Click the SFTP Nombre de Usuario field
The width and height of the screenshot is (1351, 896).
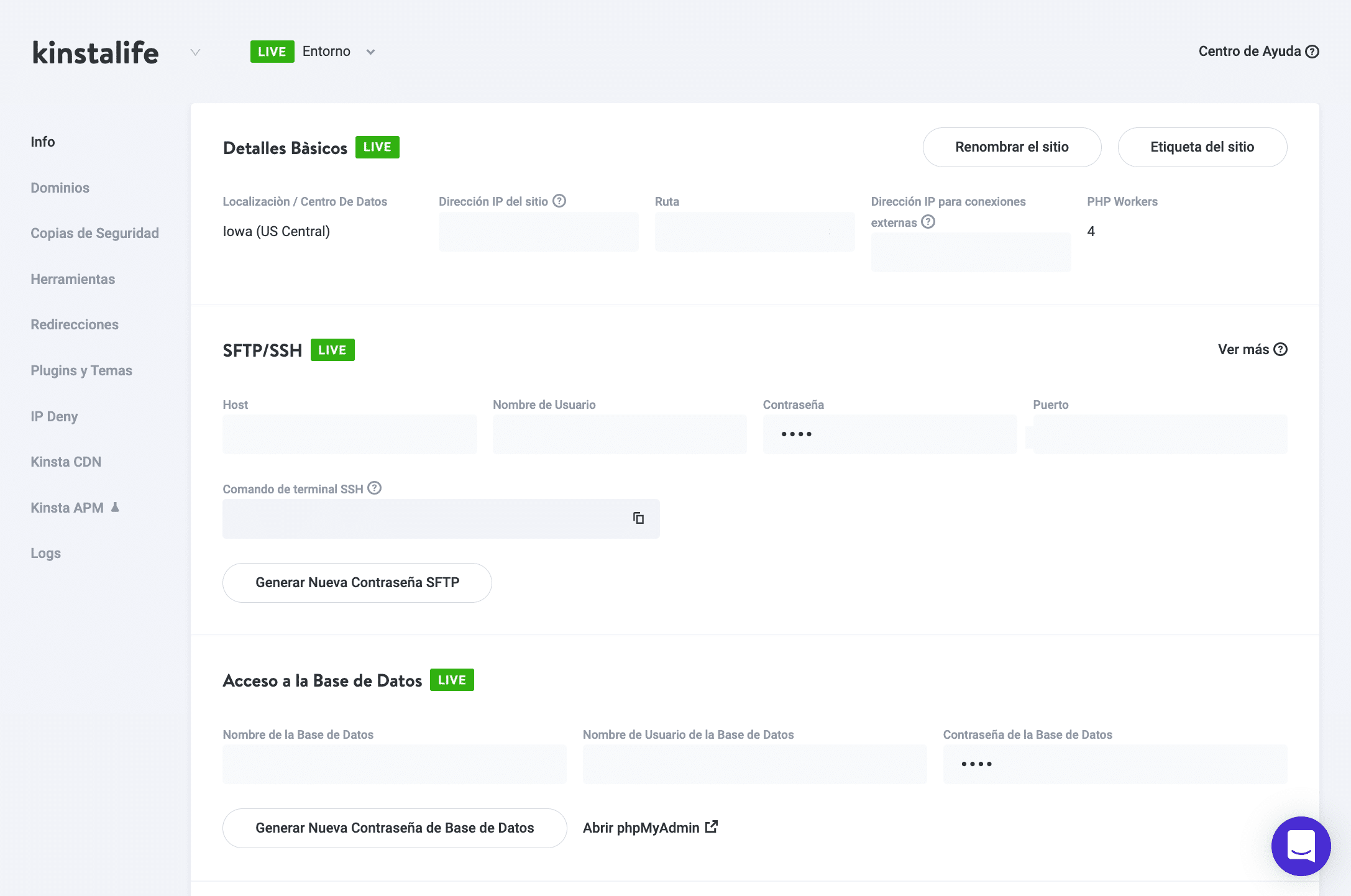620,434
